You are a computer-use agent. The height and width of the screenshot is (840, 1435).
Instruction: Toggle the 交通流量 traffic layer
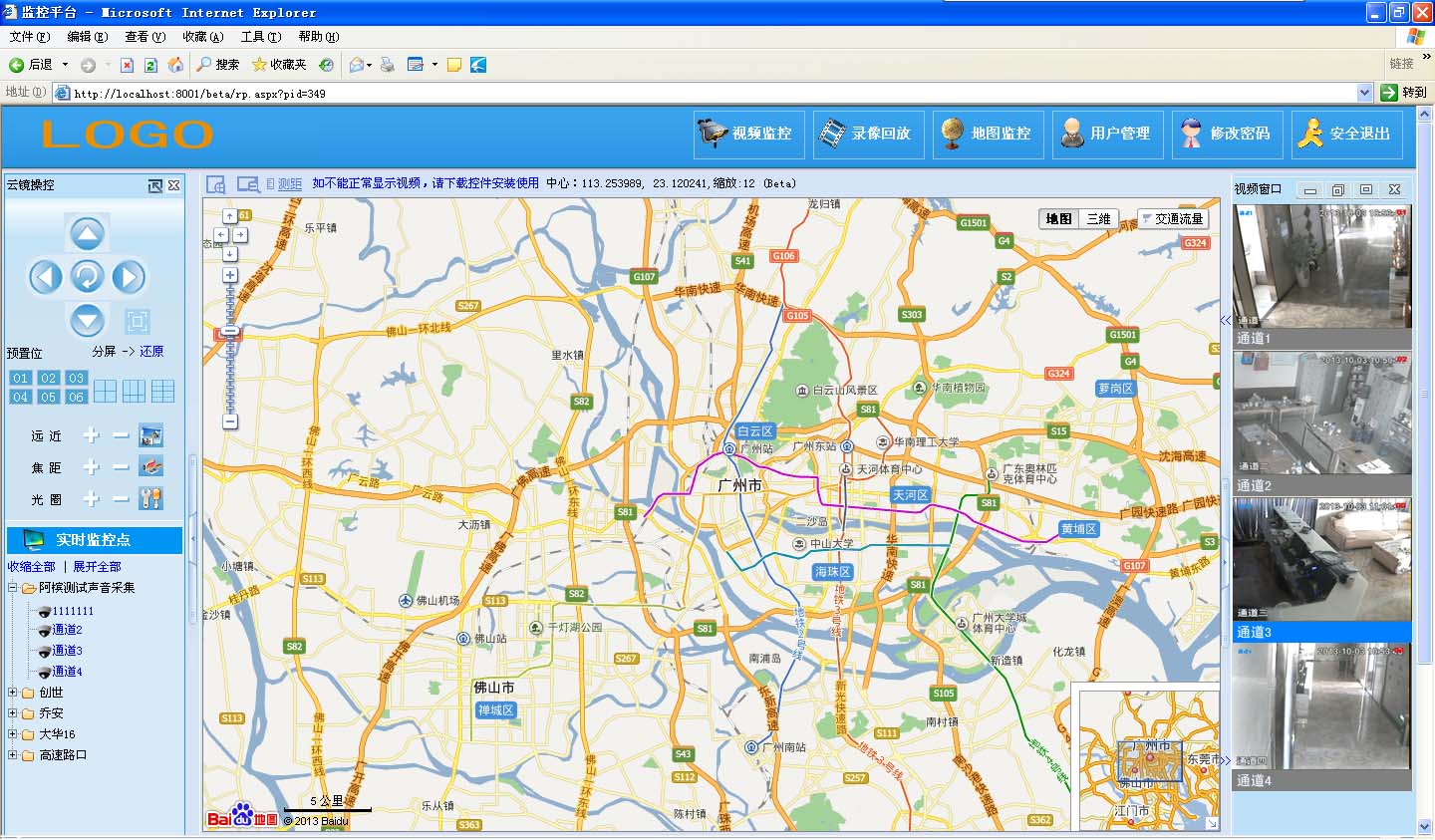pyautogui.click(x=1173, y=218)
